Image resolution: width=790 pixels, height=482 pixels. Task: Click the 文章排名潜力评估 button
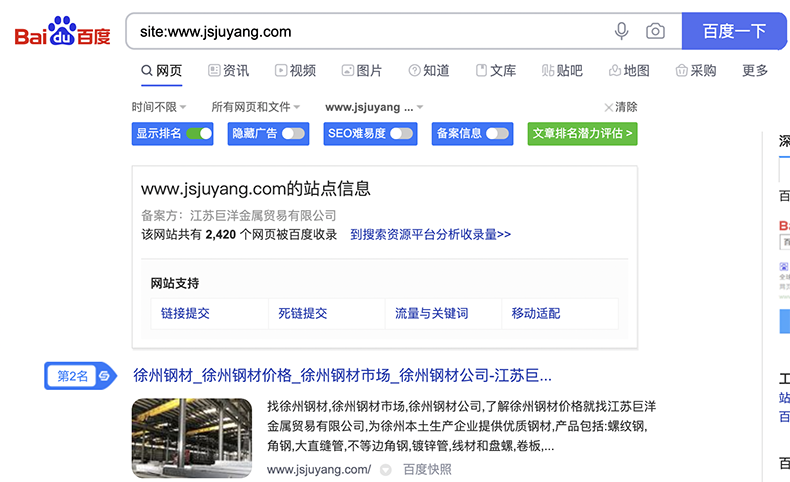click(x=582, y=133)
